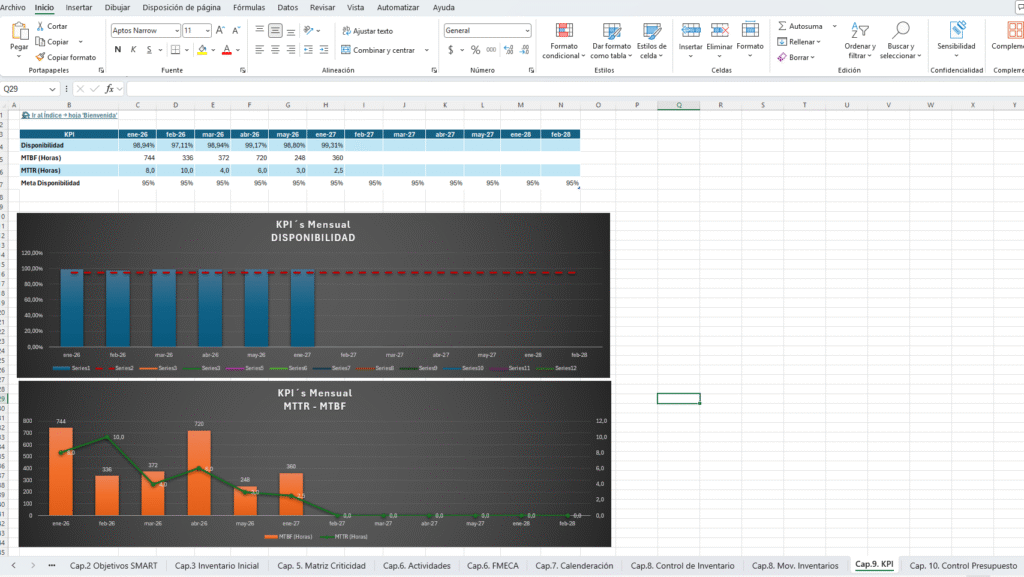The image size is (1024, 577).
Task: Apply the red font color A
Action: click(227, 50)
